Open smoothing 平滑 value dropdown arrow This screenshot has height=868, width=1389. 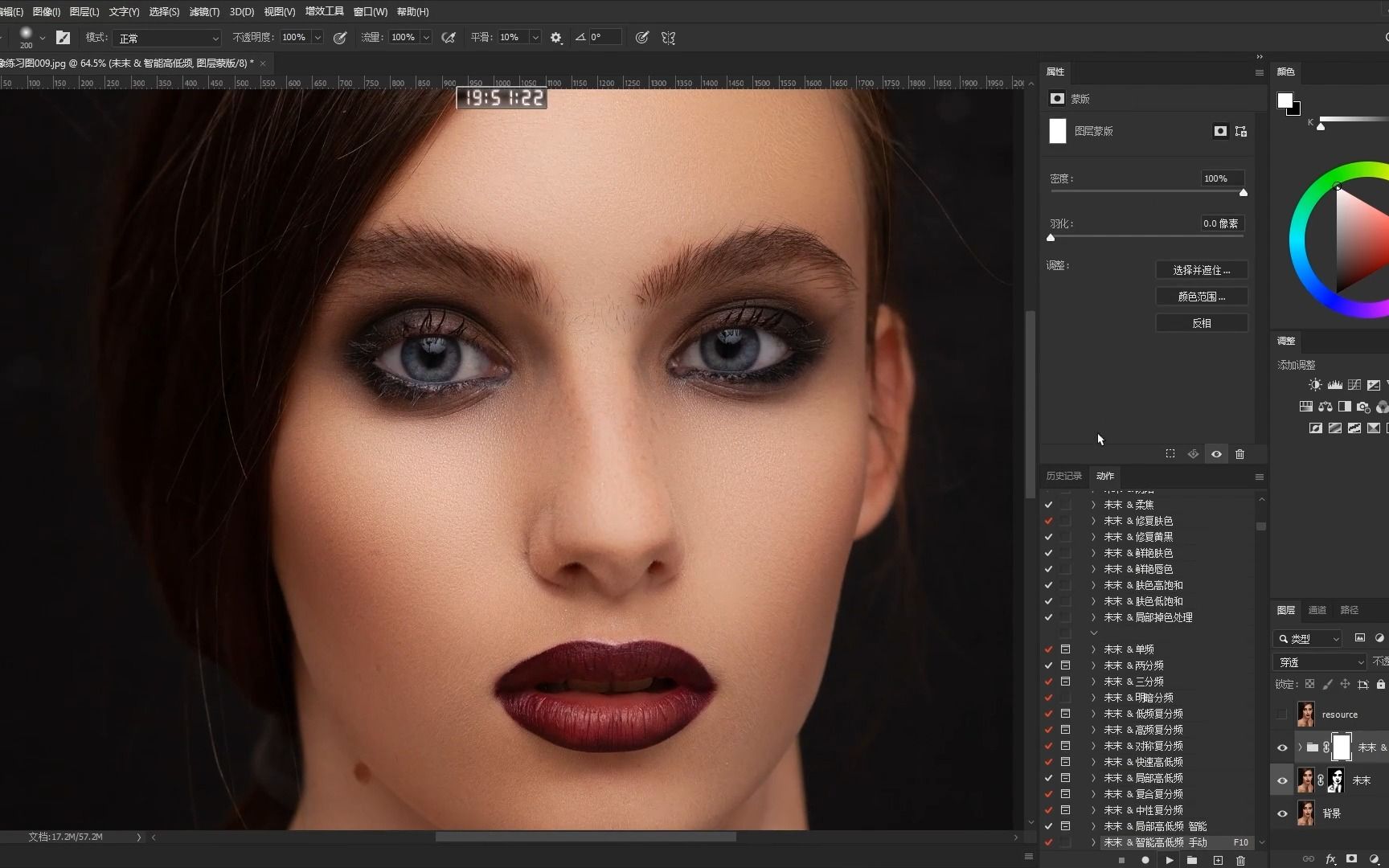(x=535, y=38)
